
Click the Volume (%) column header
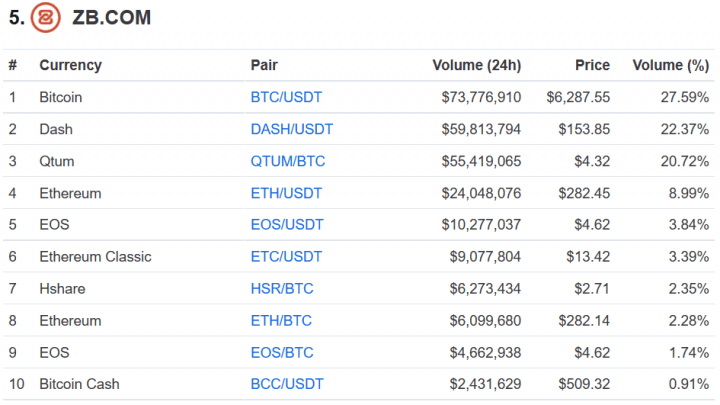pos(671,66)
